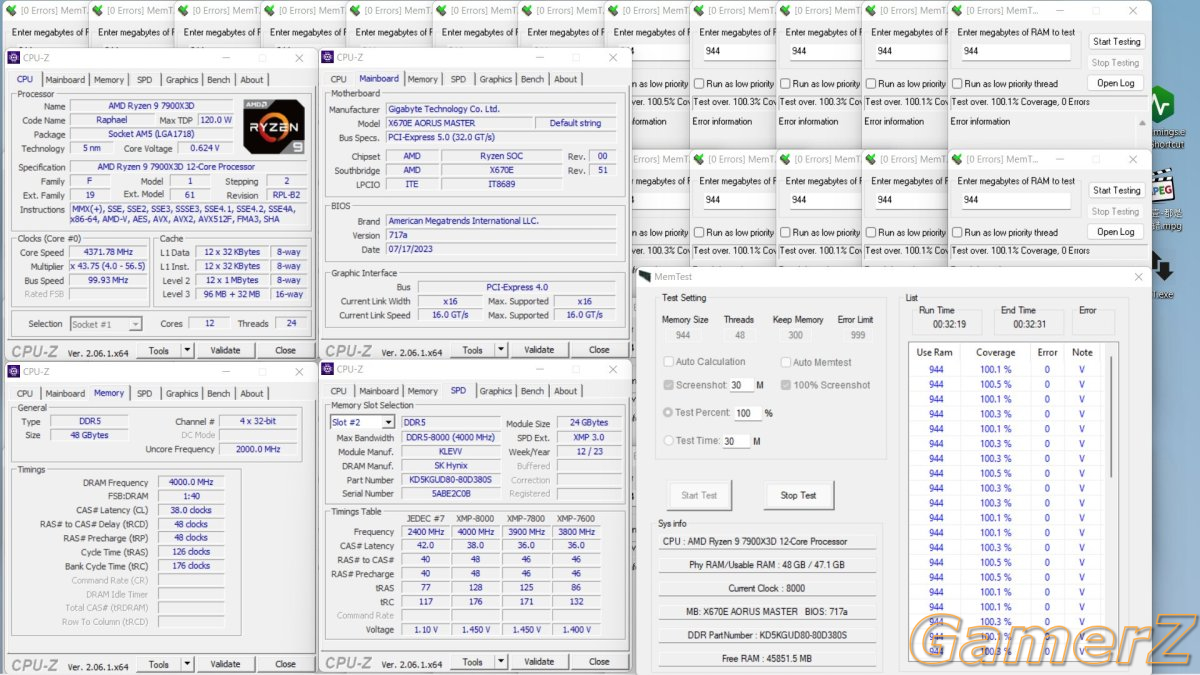Click the MemTest app icon in the main MemTest title bar
The width and height of the screenshot is (1200, 675).
[646, 277]
